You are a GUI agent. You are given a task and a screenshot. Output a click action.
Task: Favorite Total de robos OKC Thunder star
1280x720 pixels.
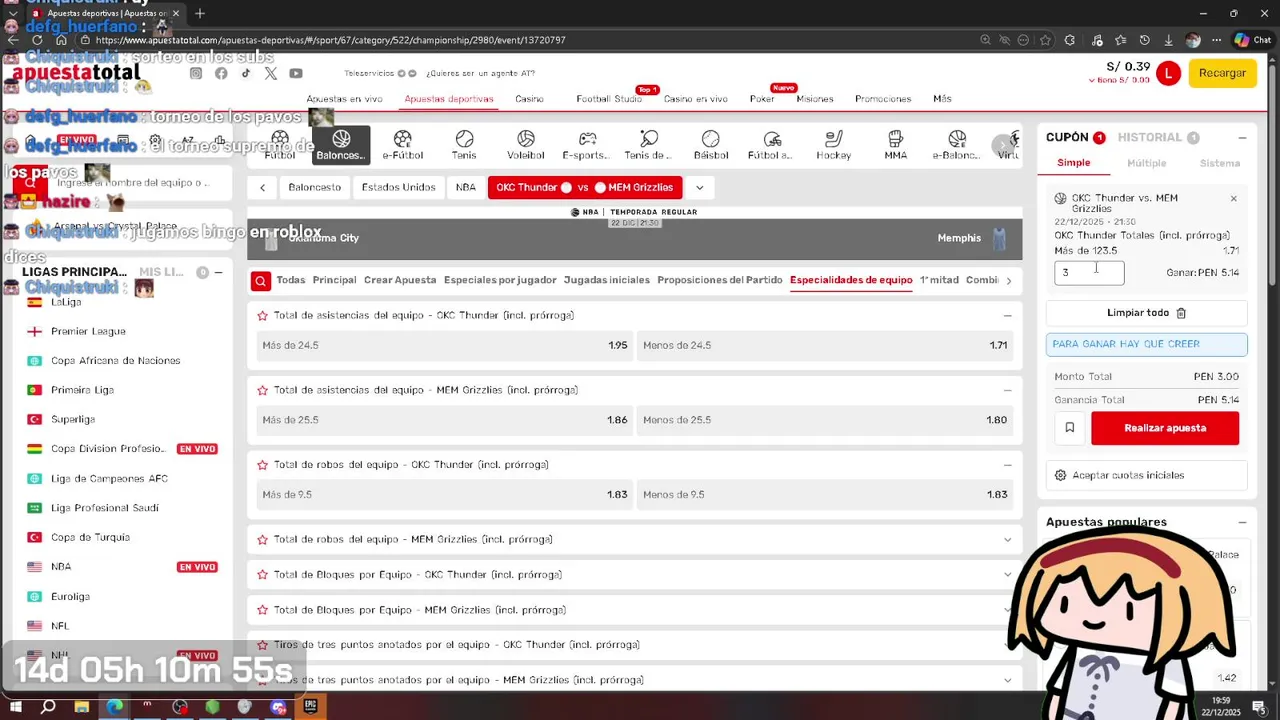[x=263, y=465]
